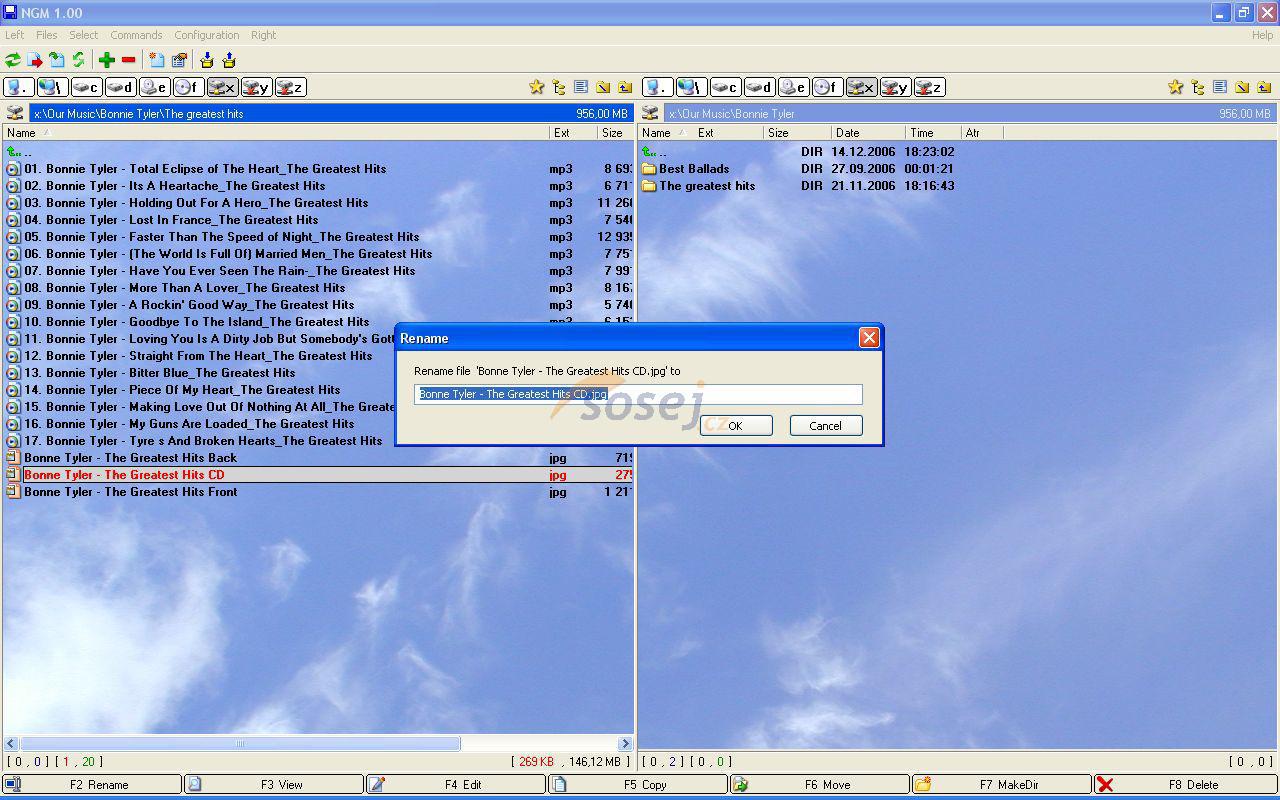Click the left panel horizontal scrollbar thumb
Viewport: 1280px width, 800px height.
(x=240, y=743)
